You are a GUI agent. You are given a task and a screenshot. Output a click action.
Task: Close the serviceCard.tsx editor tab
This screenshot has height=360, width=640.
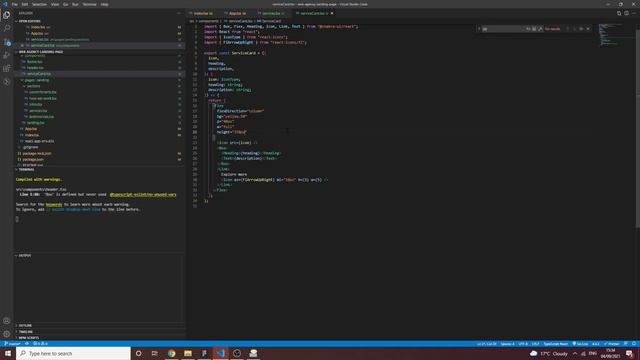click(x=332, y=13)
